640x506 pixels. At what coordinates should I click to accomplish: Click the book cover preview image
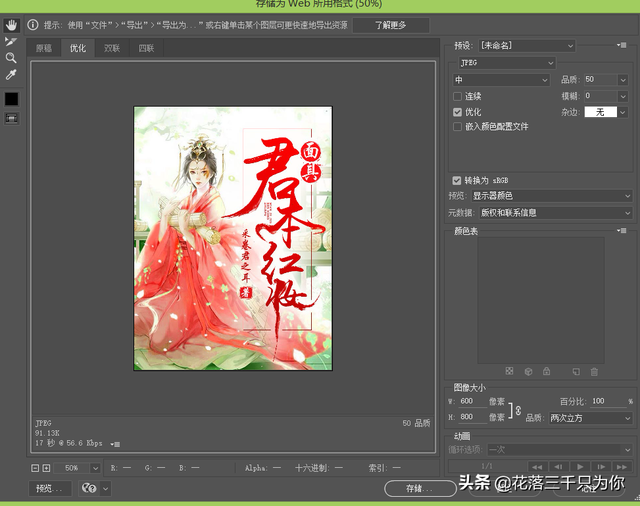click(x=233, y=238)
